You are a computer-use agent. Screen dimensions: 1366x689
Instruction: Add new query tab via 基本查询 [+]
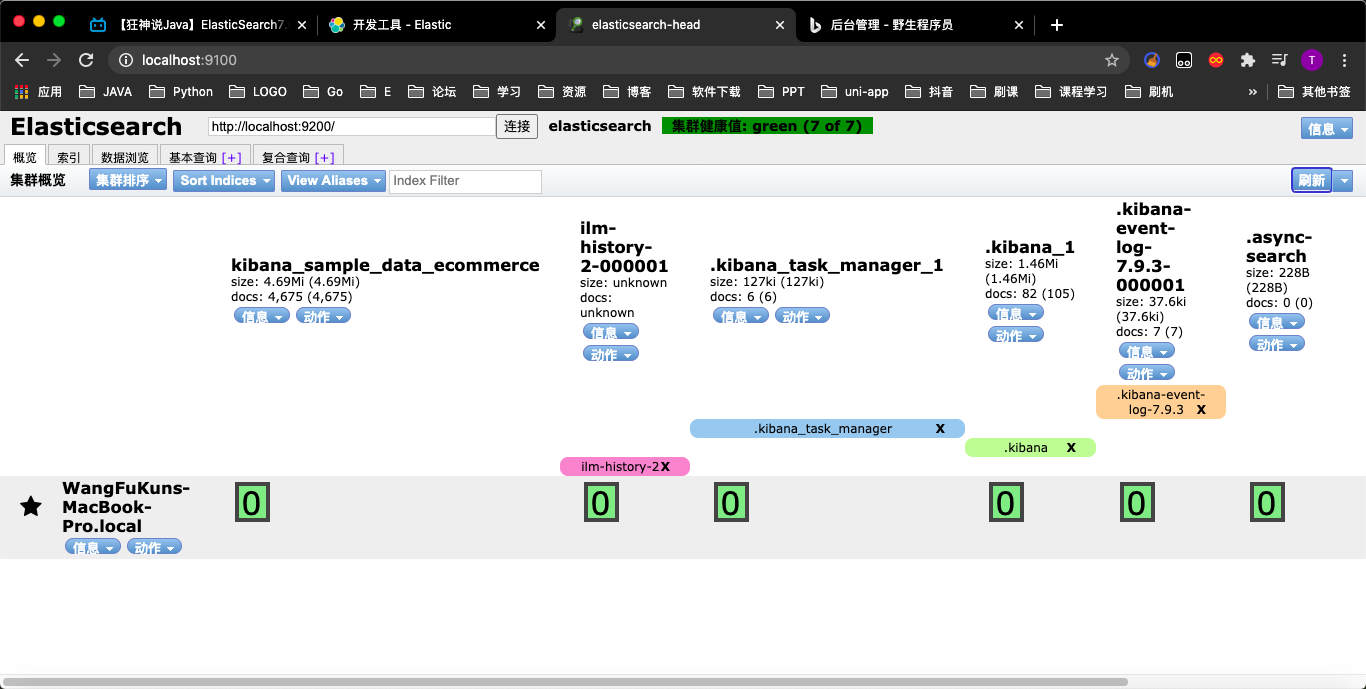(x=231, y=157)
